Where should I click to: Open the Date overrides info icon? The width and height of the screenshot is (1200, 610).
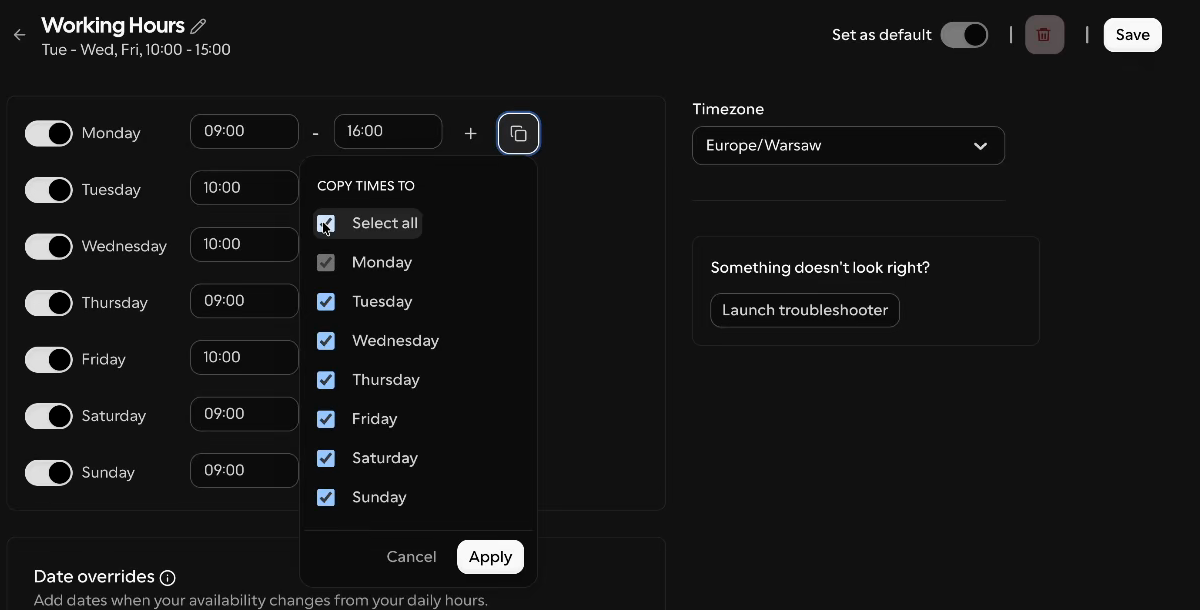[168, 578]
